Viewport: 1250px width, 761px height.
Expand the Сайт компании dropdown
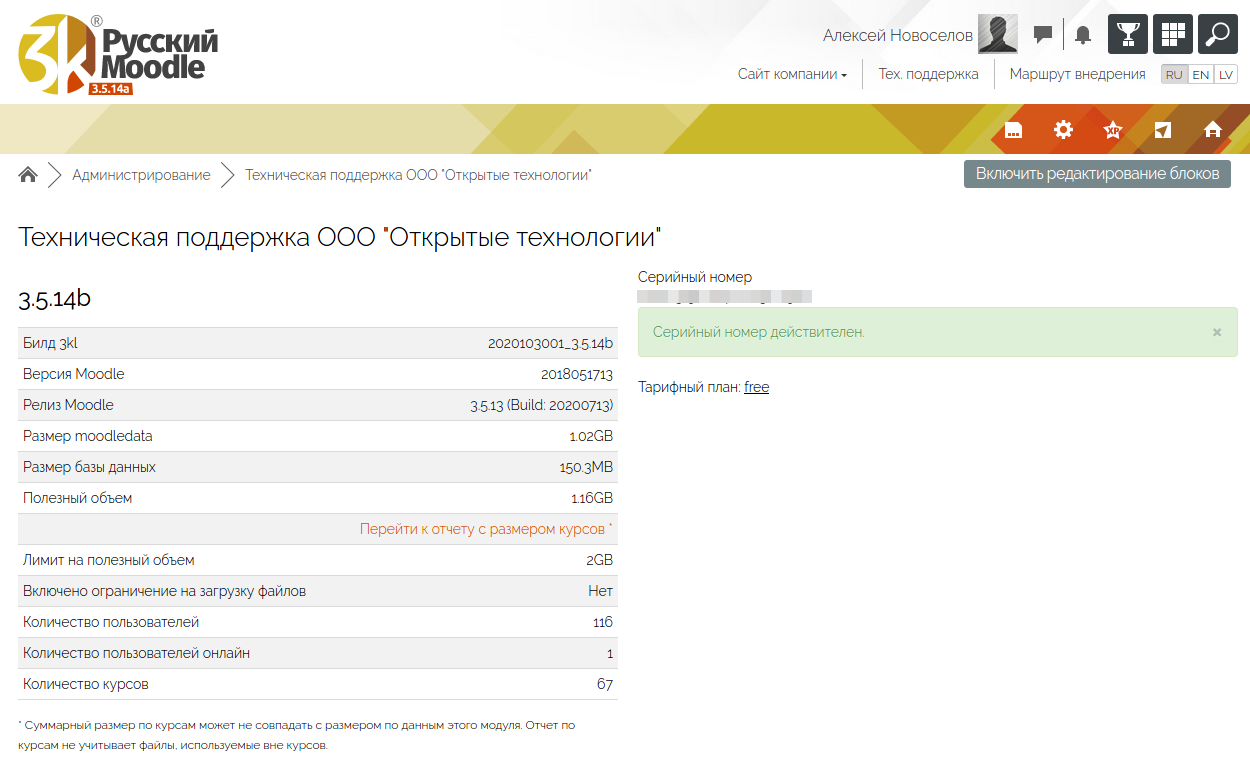[792, 74]
